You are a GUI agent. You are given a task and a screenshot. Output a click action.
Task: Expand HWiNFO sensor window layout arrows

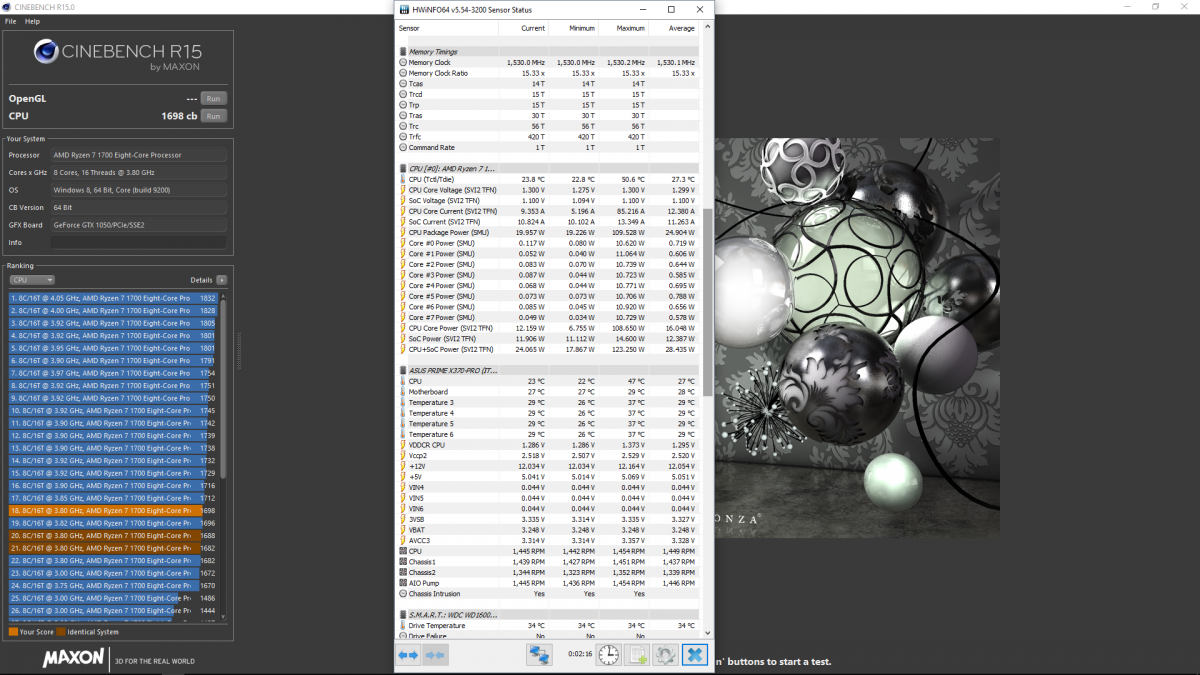pos(408,655)
